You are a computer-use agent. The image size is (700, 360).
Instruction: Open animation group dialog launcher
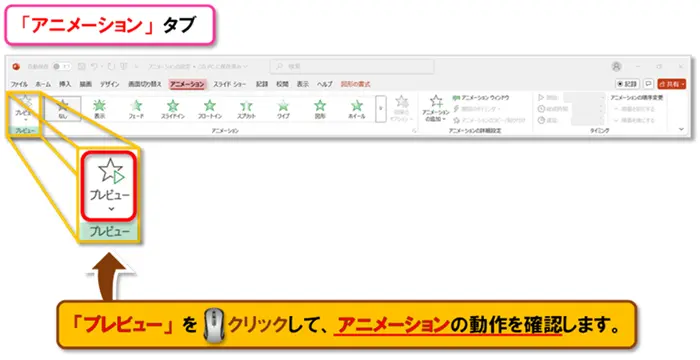point(414,131)
